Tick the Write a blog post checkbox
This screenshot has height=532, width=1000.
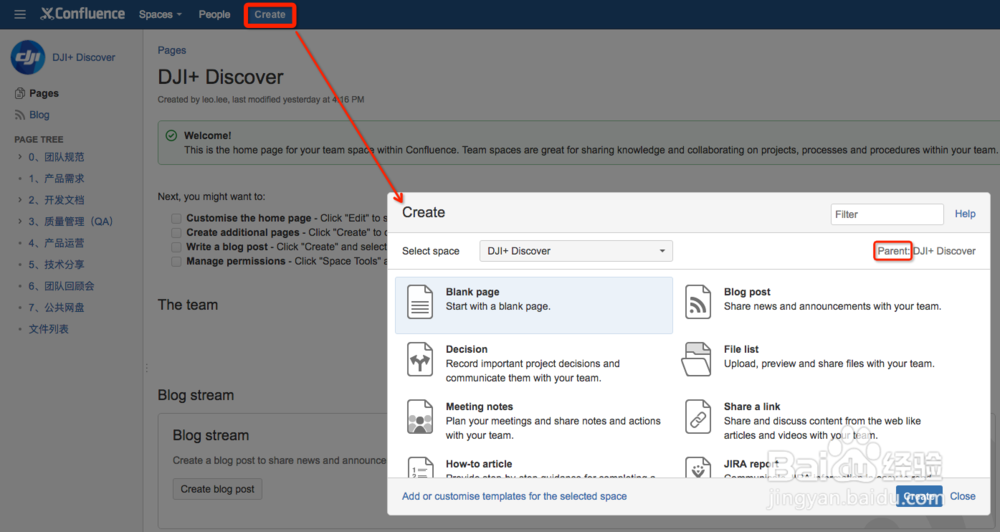coord(176,247)
